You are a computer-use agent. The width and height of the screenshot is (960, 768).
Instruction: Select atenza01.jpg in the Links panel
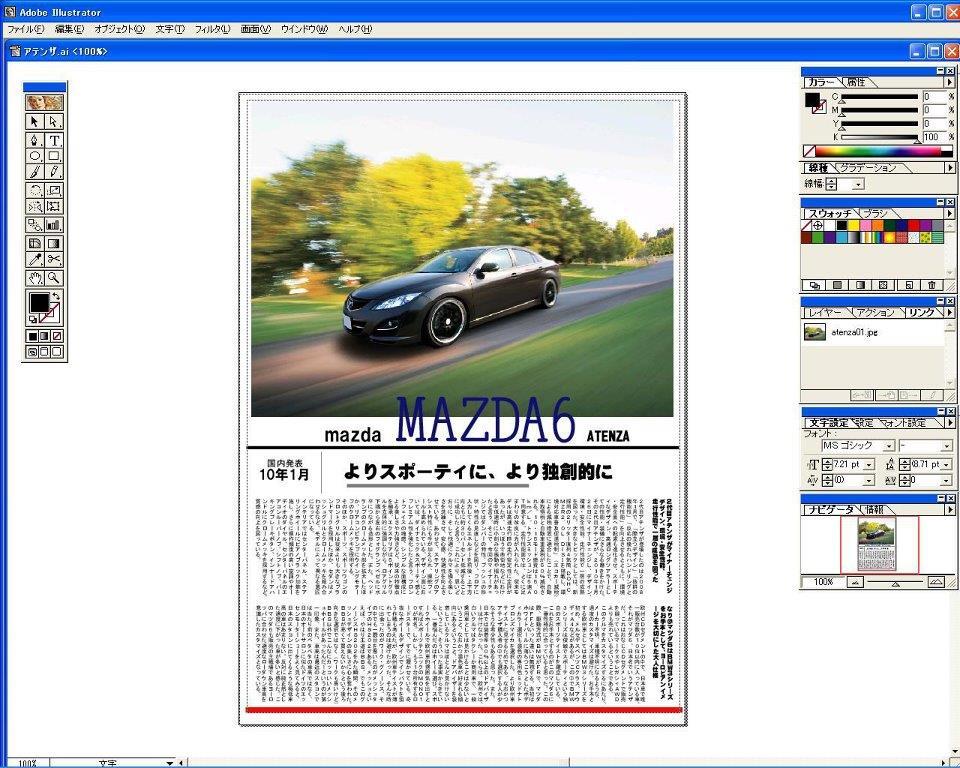(872, 333)
